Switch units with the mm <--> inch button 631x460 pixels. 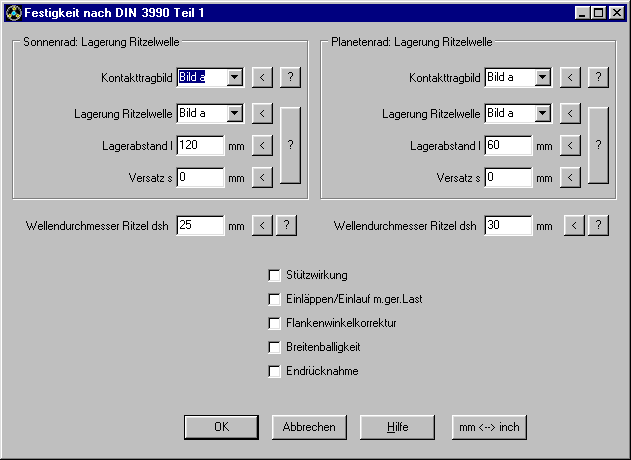pos(489,426)
